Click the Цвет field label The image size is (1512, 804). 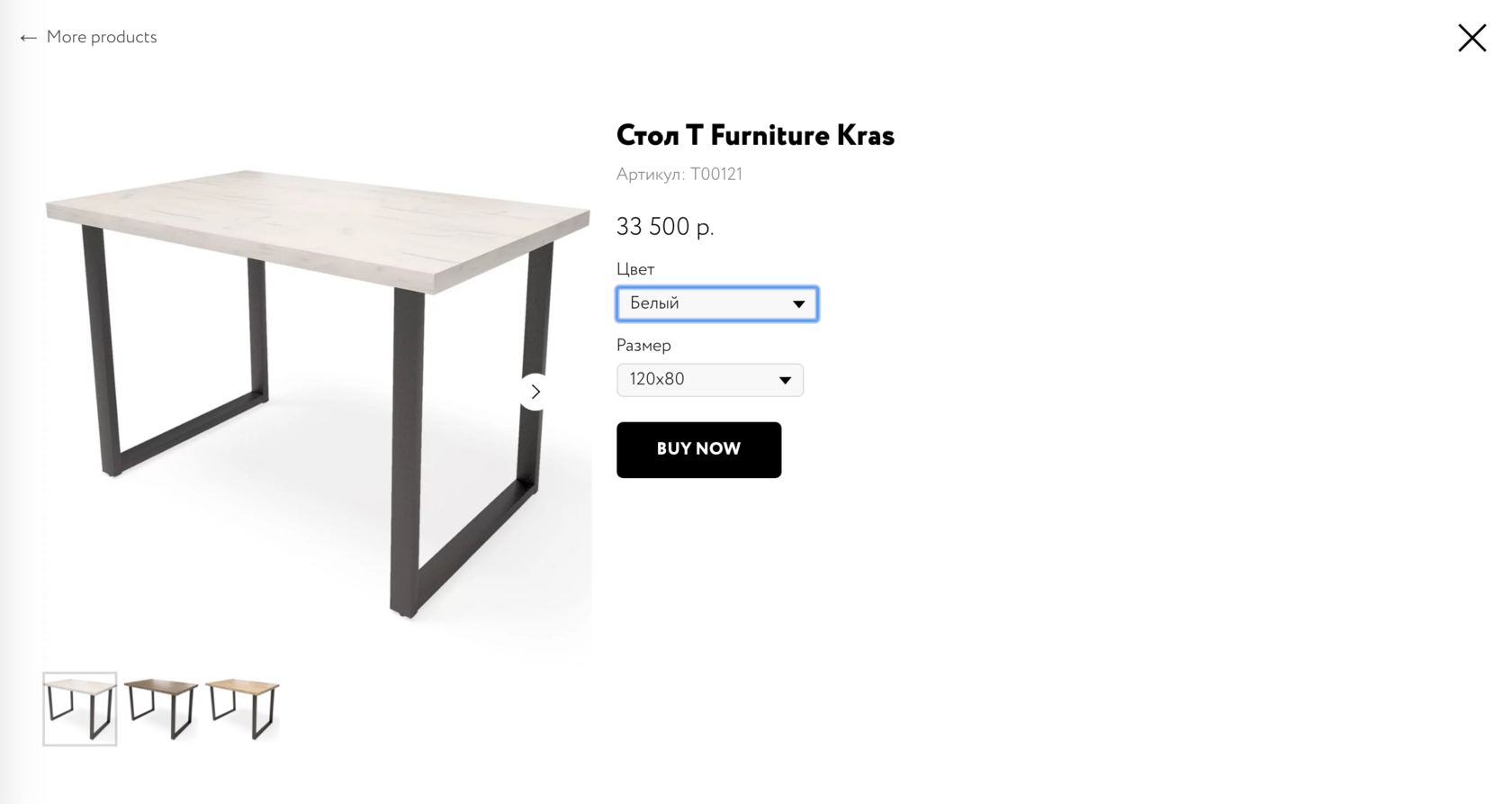[x=635, y=269]
